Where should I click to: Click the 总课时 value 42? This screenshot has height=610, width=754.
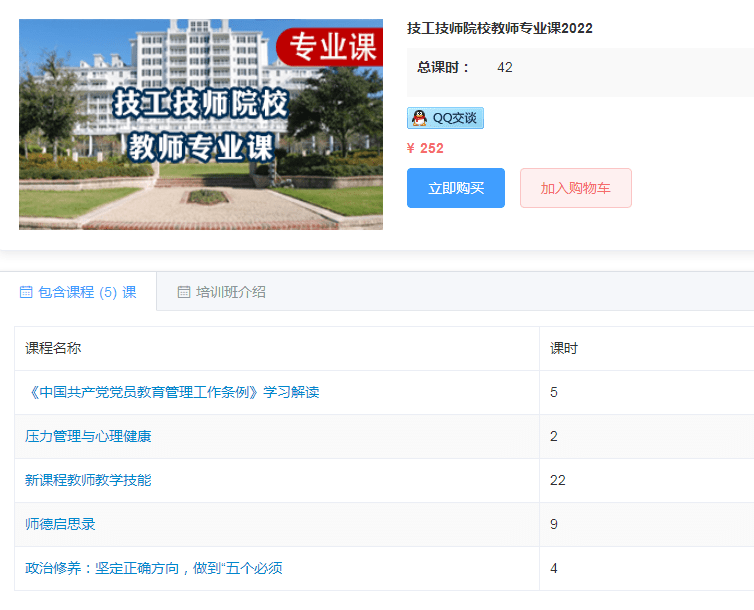click(x=504, y=67)
